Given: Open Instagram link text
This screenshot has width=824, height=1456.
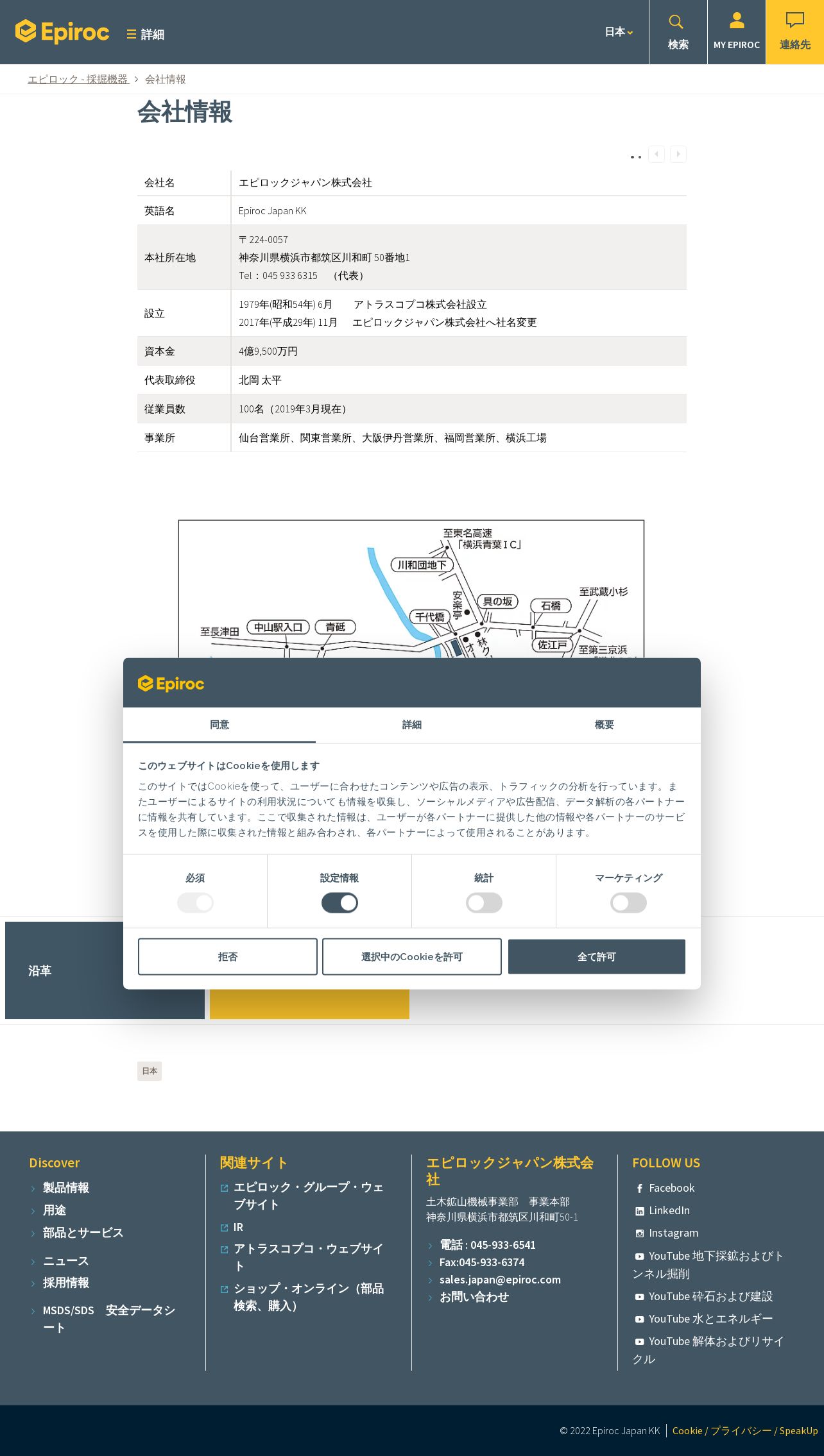Looking at the screenshot, I should coord(673,1233).
